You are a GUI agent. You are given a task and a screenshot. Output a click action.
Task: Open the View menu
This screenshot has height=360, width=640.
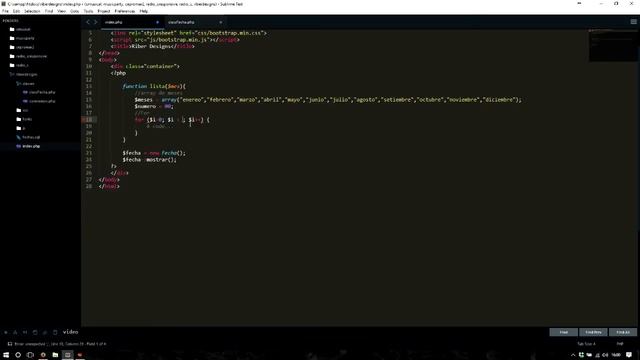click(x=62, y=11)
